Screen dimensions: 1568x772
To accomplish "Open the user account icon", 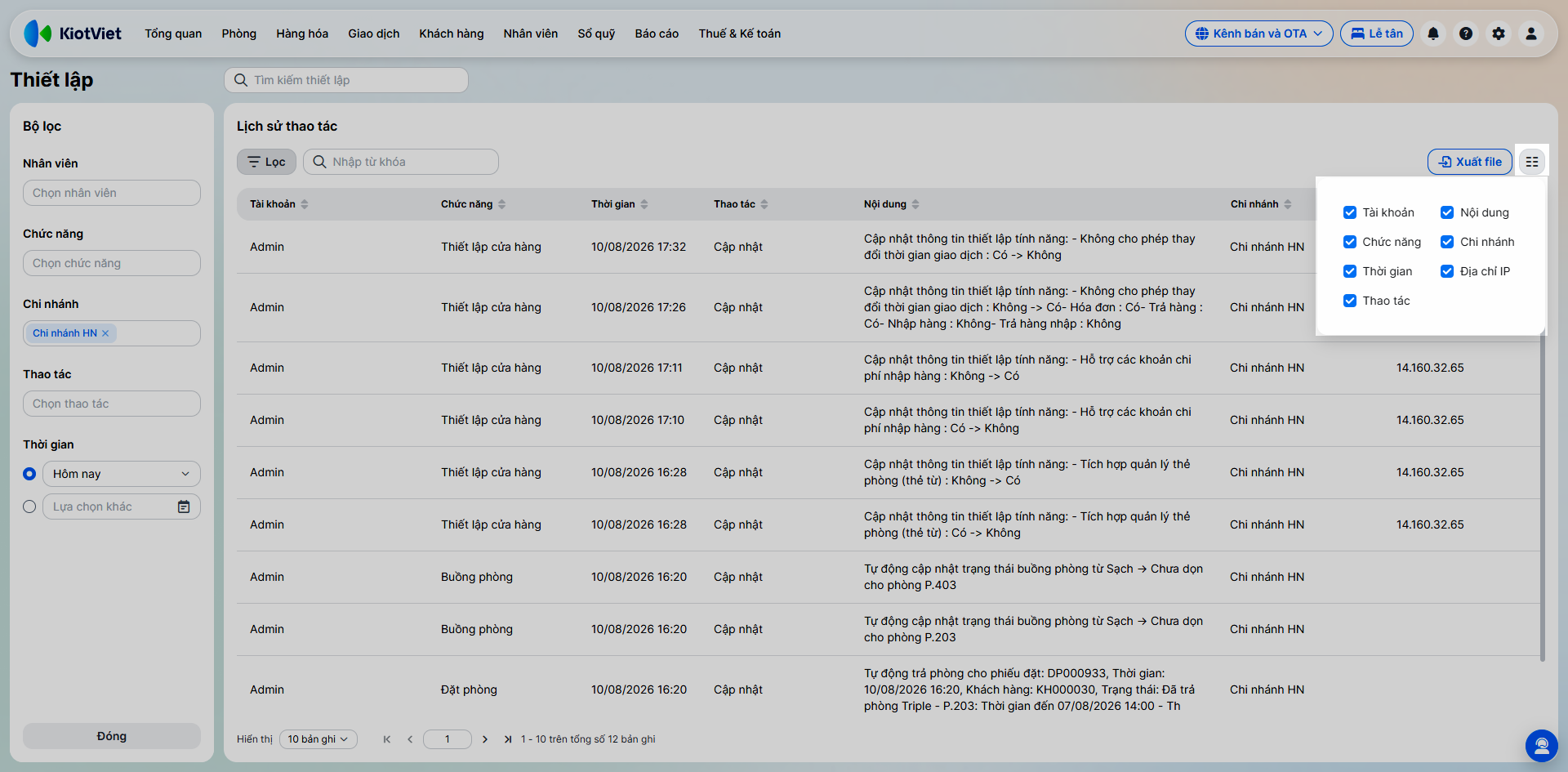I will pyautogui.click(x=1531, y=33).
